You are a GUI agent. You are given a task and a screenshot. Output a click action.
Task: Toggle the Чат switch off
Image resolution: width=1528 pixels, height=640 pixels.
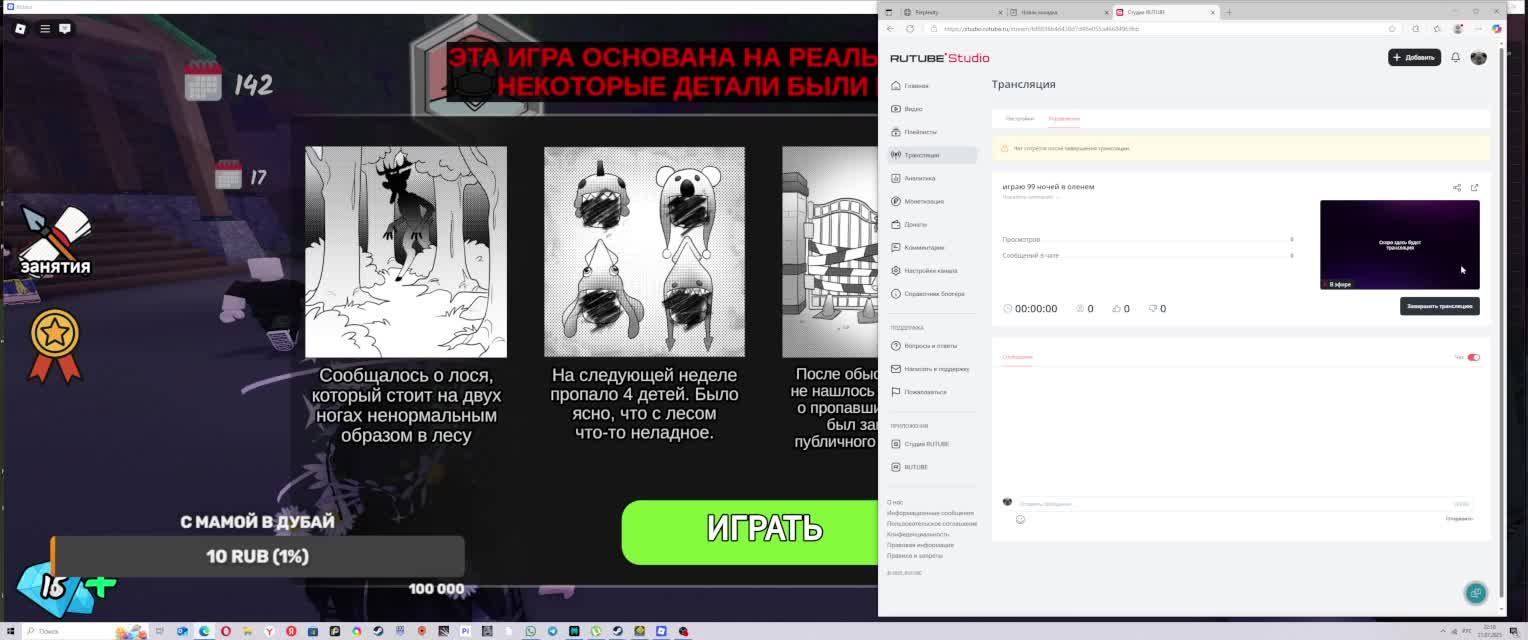1473,357
